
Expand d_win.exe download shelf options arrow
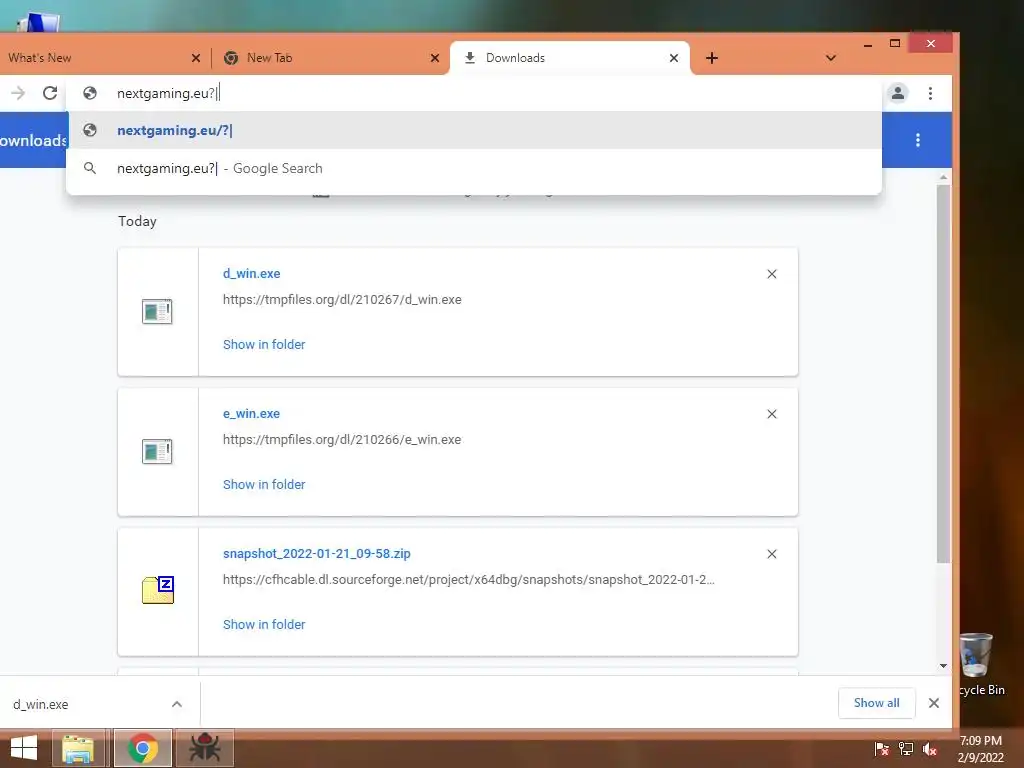177,704
